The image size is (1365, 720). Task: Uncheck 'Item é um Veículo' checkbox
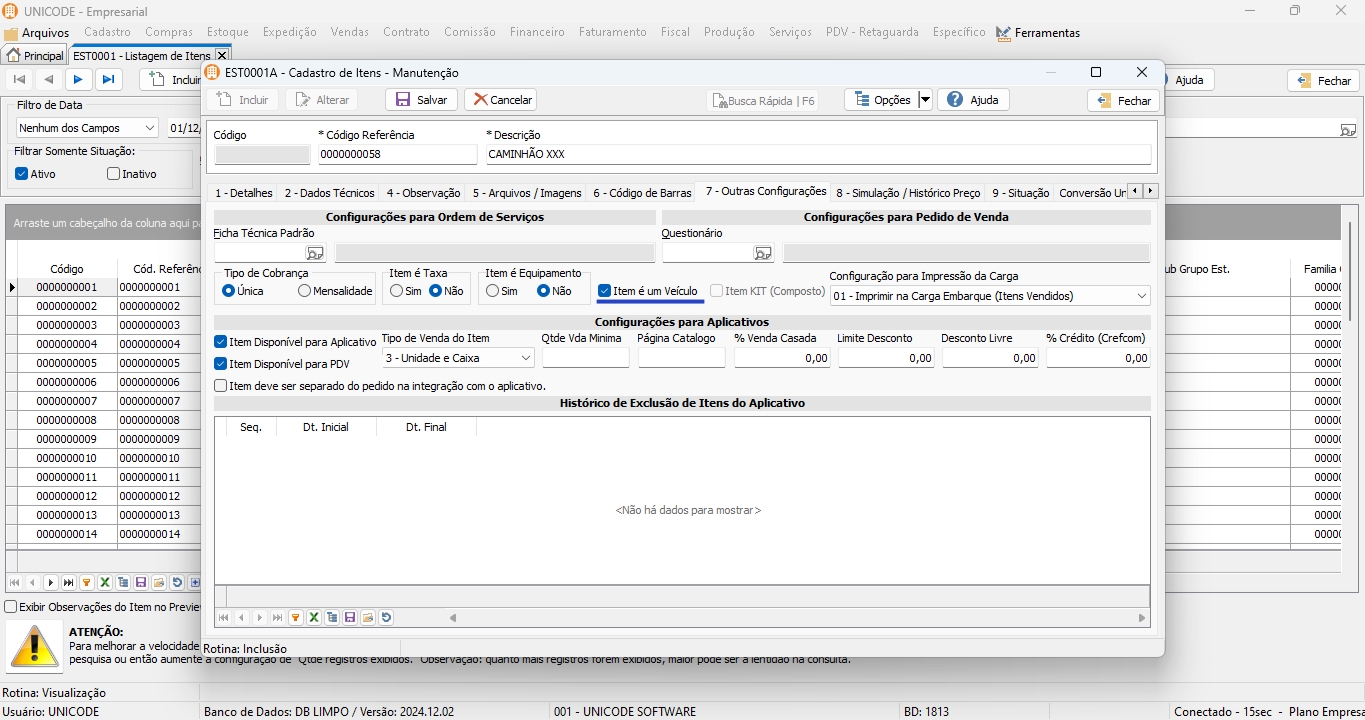604,291
